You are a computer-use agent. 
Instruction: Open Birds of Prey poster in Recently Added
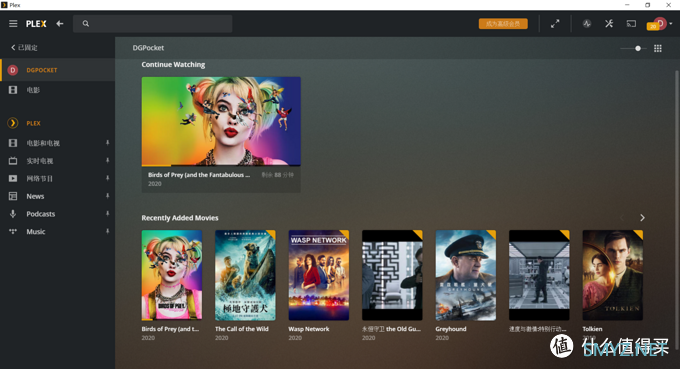pos(172,275)
